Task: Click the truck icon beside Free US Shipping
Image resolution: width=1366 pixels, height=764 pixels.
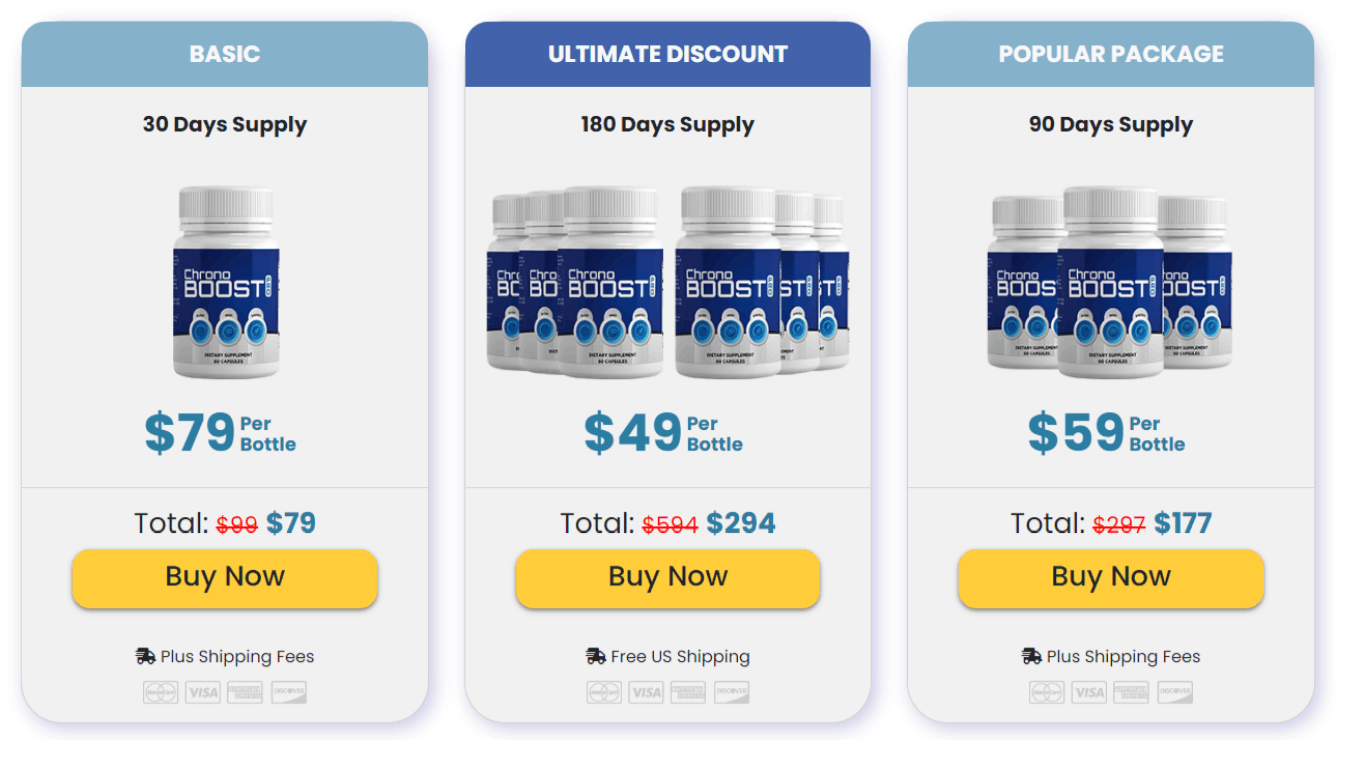Action: (x=596, y=657)
